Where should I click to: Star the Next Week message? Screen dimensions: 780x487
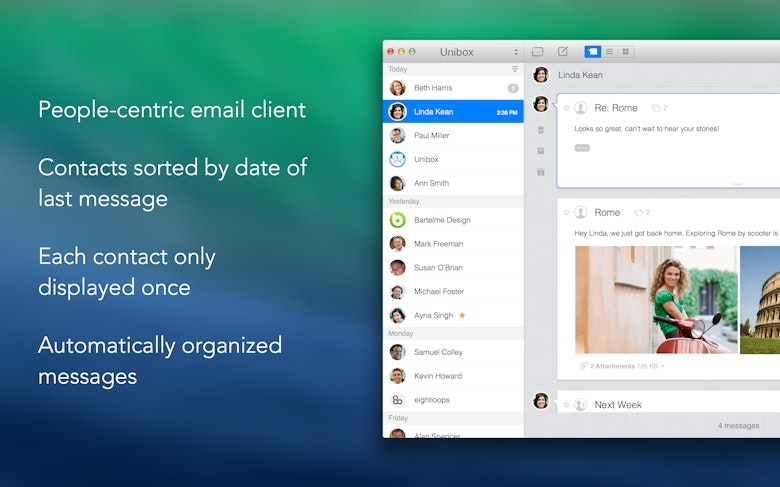[x=566, y=404]
